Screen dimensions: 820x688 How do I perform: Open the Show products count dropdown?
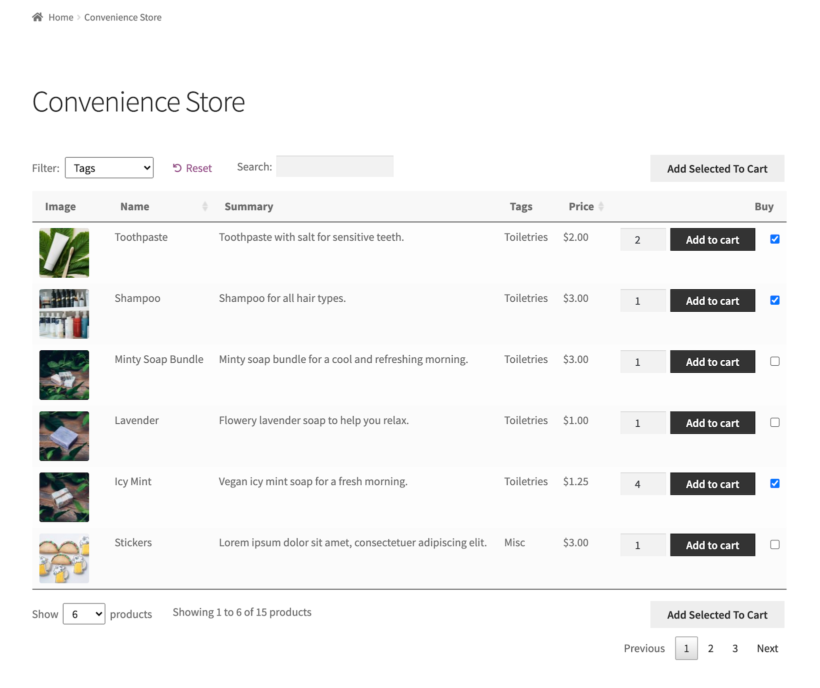click(x=83, y=613)
